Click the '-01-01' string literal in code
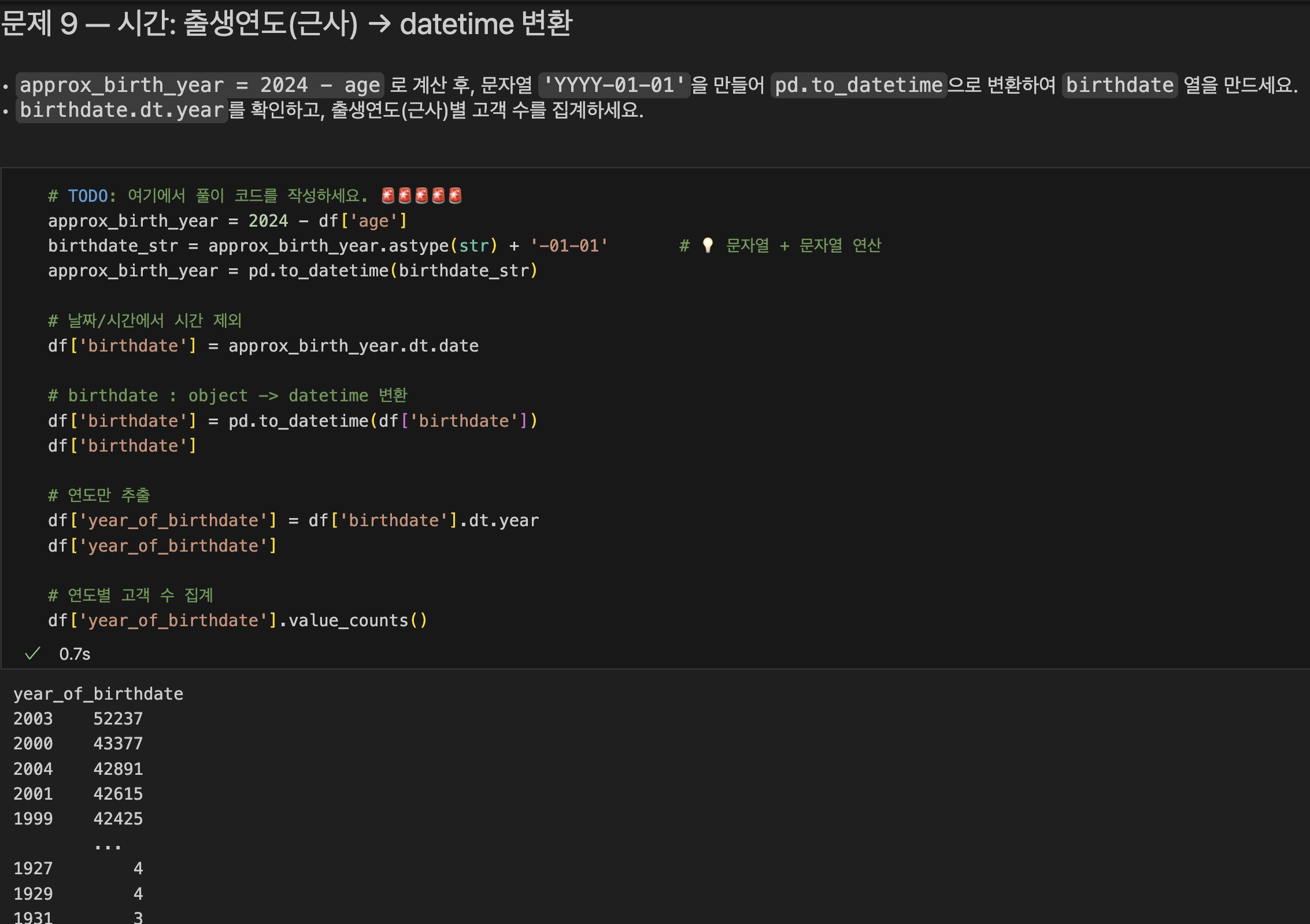The width and height of the screenshot is (1310, 924). 569,246
